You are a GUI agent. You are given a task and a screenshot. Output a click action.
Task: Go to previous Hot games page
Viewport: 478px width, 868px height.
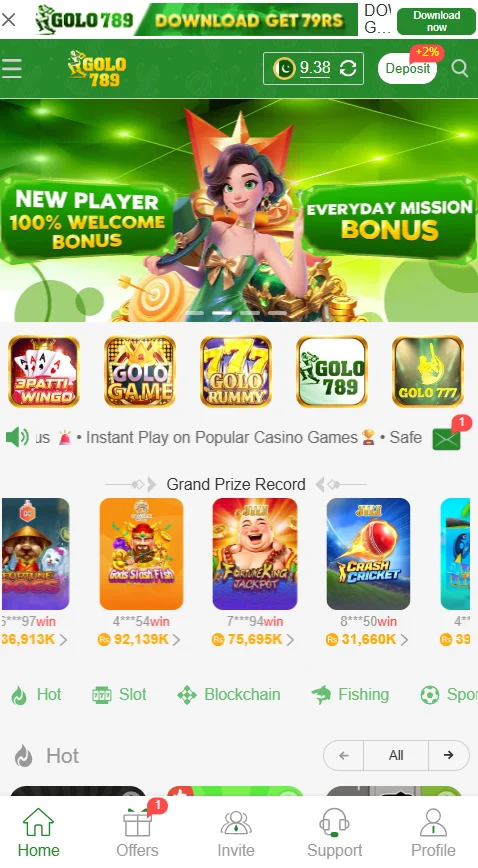coord(343,755)
